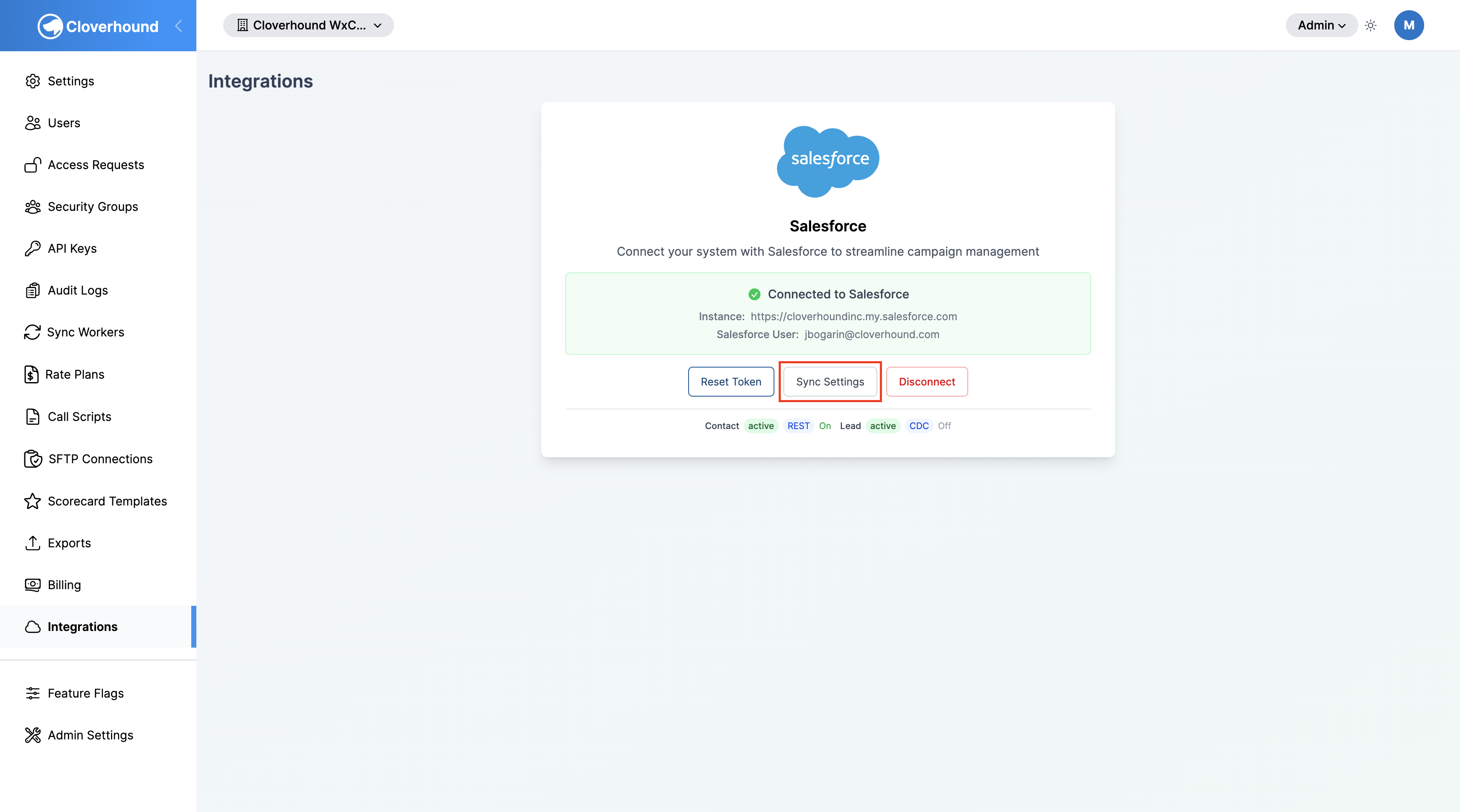The width and height of the screenshot is (1460, 812).
Task: Click the API Keys key icon
Action: point(32,248)
